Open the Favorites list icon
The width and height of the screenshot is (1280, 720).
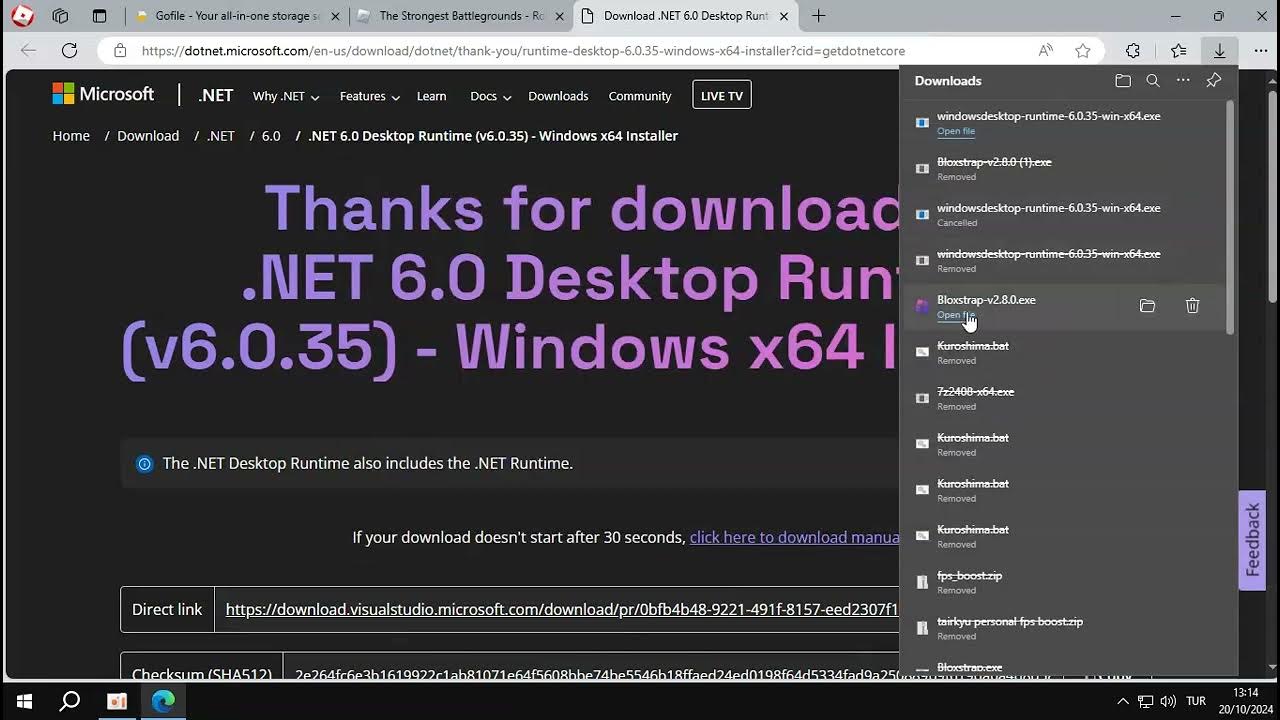(1179, 51)
